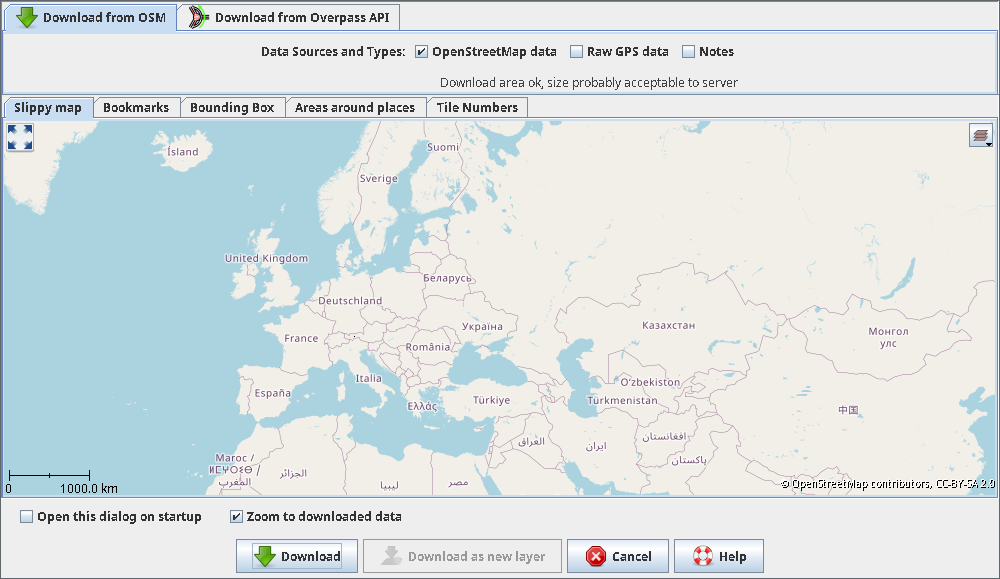
Task: Click the fullscreen map expand icon
Action: point(20,138)
